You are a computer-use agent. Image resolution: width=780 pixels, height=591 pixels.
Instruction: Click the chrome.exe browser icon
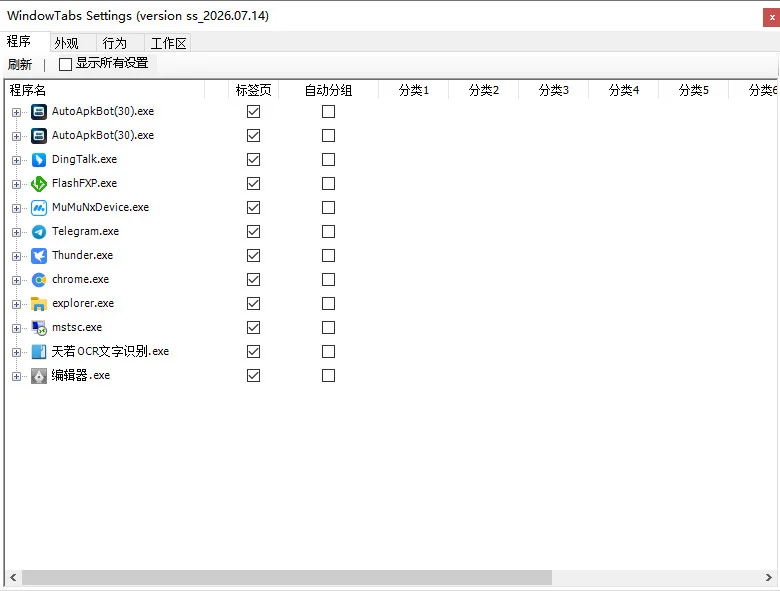coord(39,280)
